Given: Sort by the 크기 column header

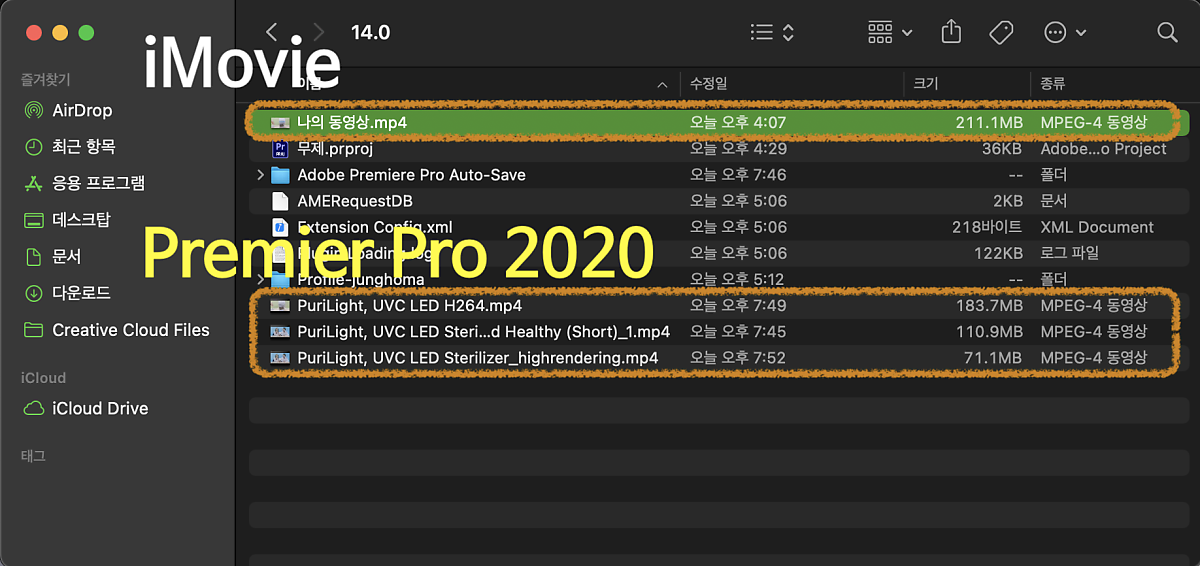Looking at the screenshot, I should click(x=924, y=85).
